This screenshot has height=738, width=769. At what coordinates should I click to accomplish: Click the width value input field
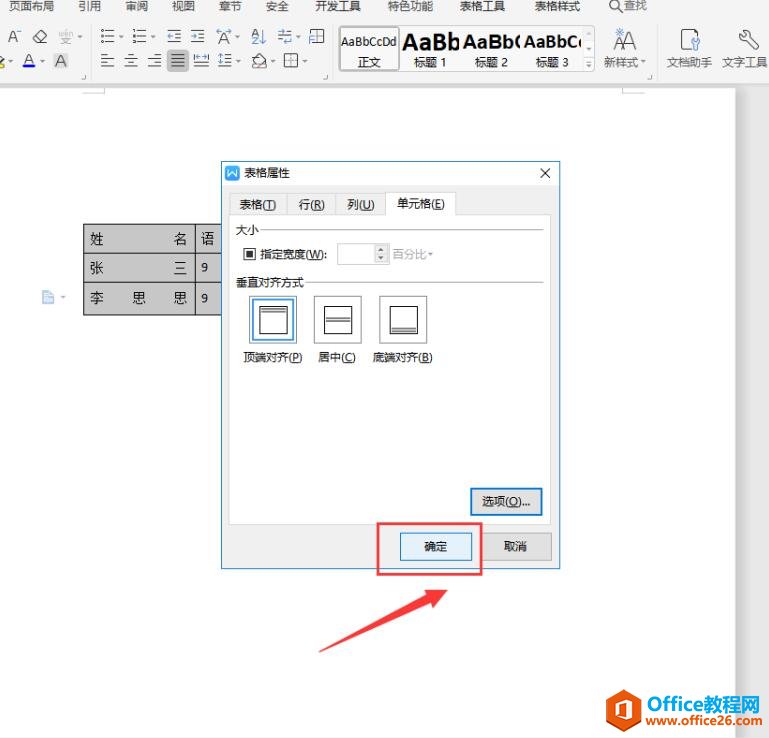356,254
